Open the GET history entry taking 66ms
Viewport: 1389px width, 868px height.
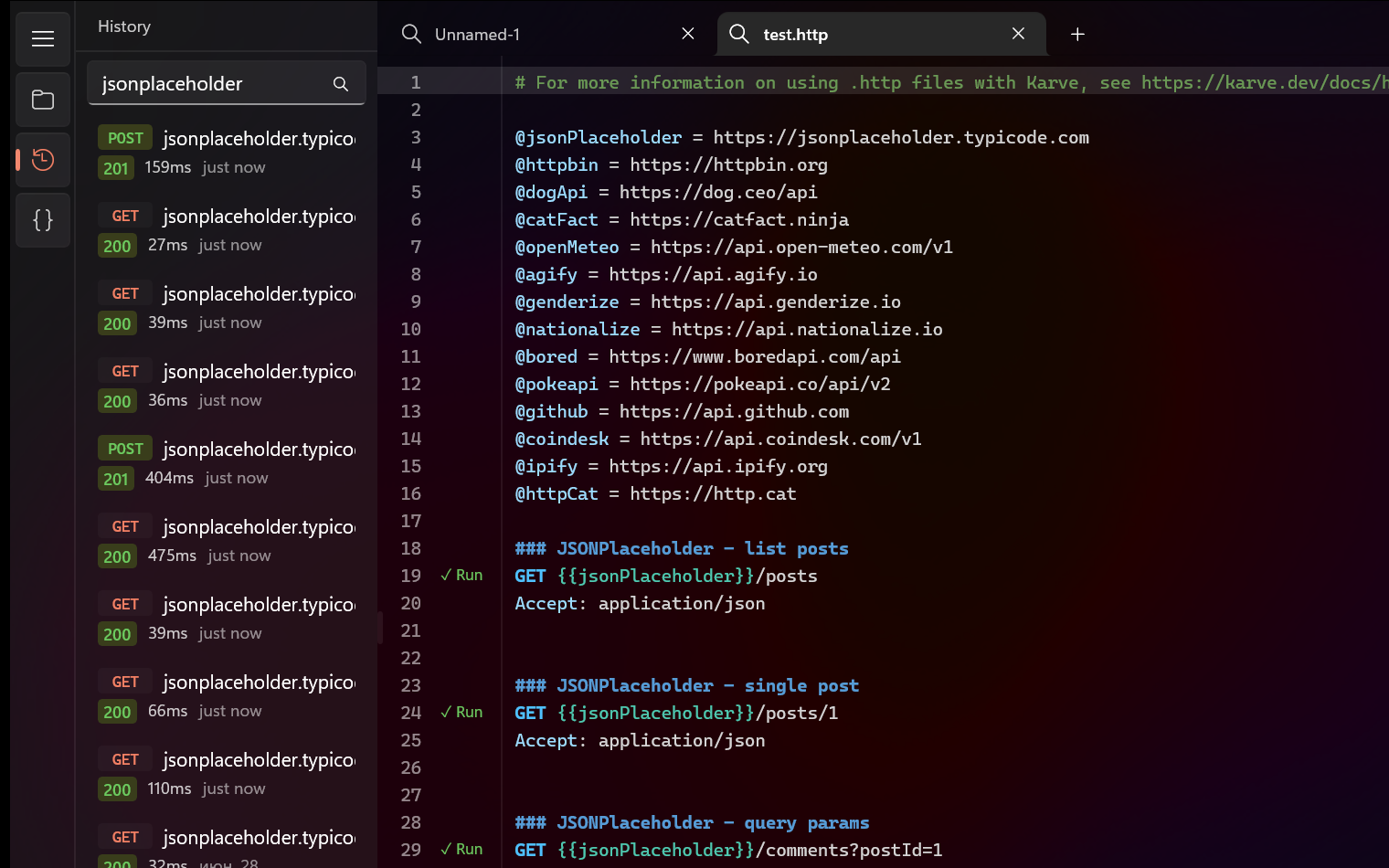(x=227, y=696)
